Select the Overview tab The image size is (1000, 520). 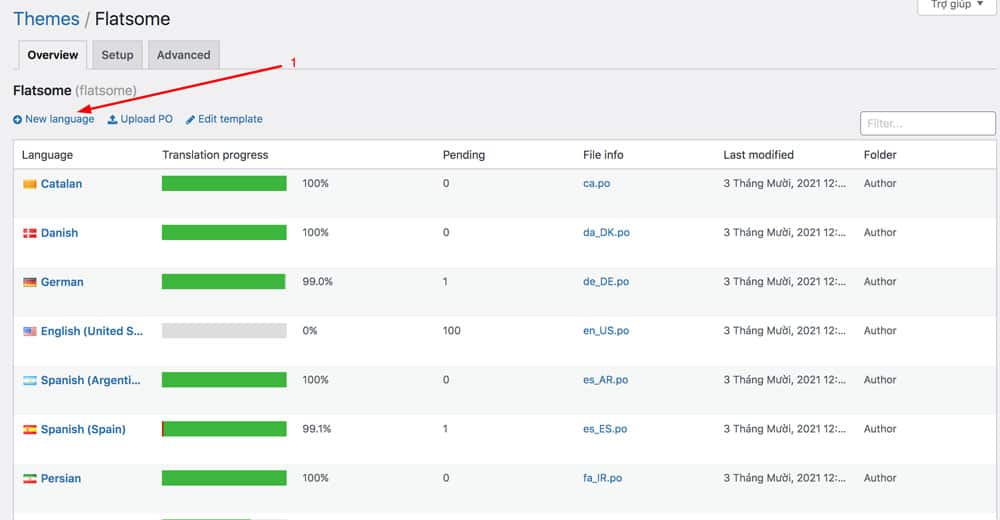click(x=53, y=55)
